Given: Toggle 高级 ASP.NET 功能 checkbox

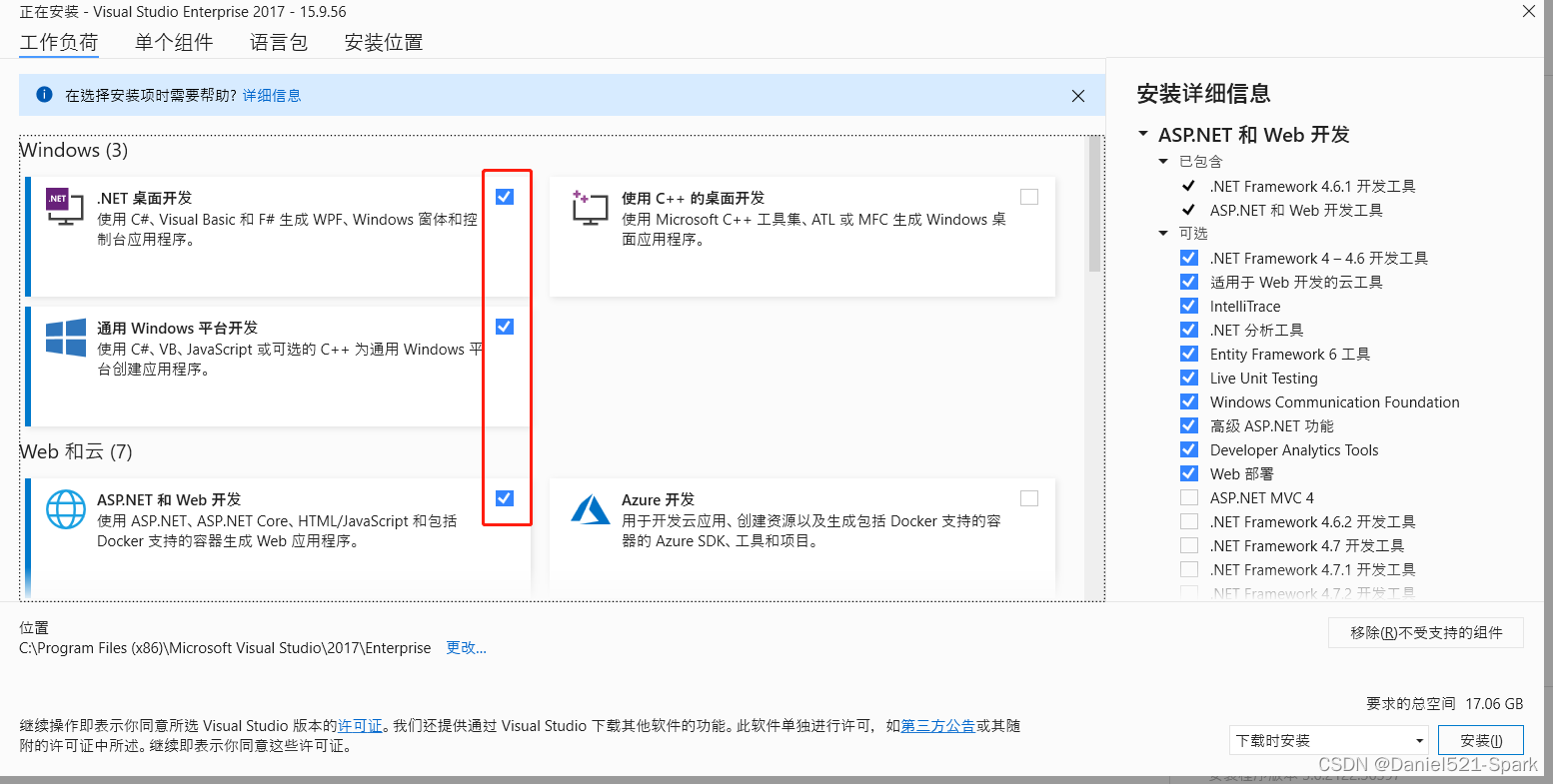Looking at the screenshot, I should coord(1189,425).
